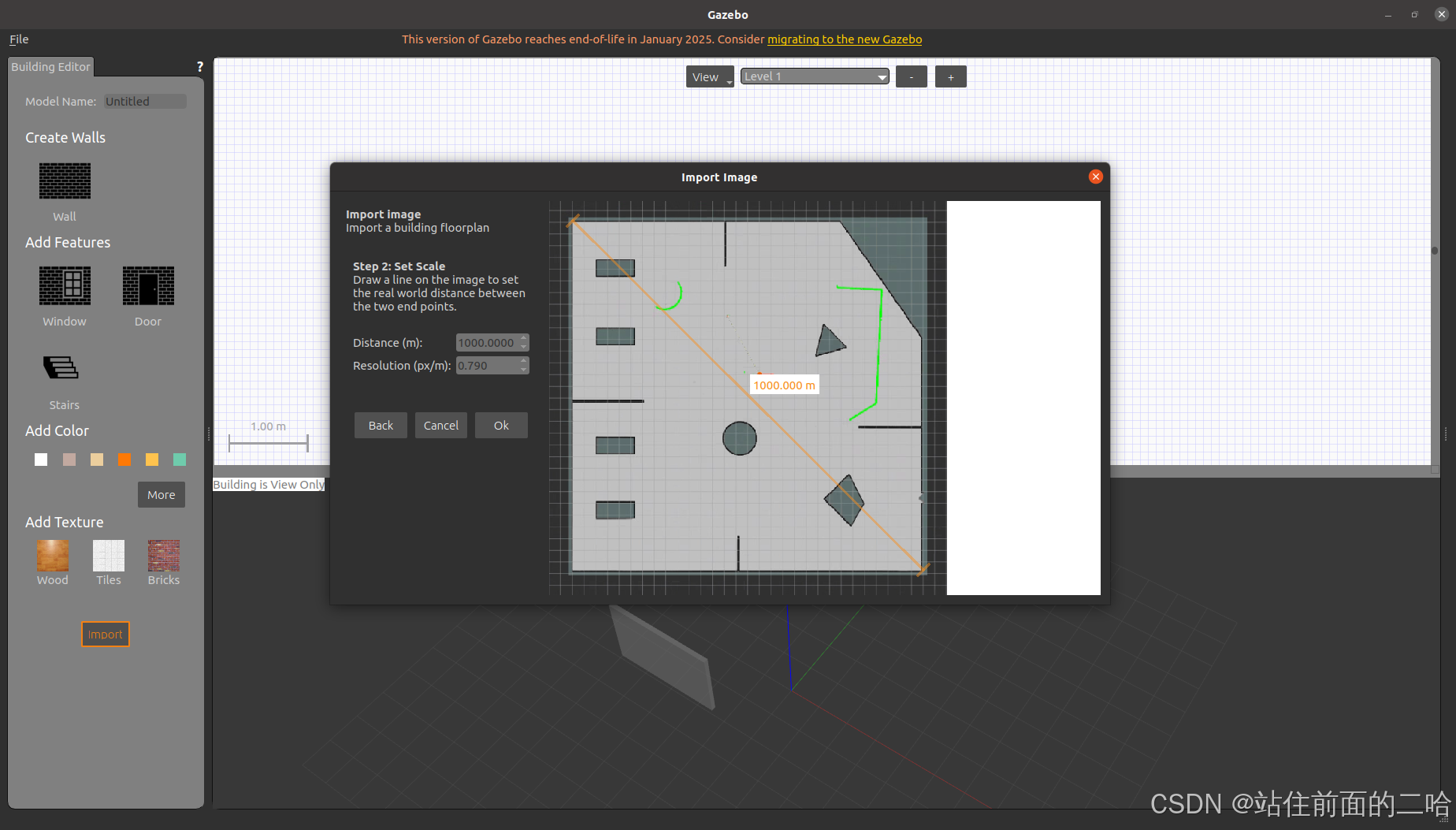The height and width of the screenshot is (830, 1456).
Task: Choose the Tiles texture thumbnail
Action: click(109, 556)
